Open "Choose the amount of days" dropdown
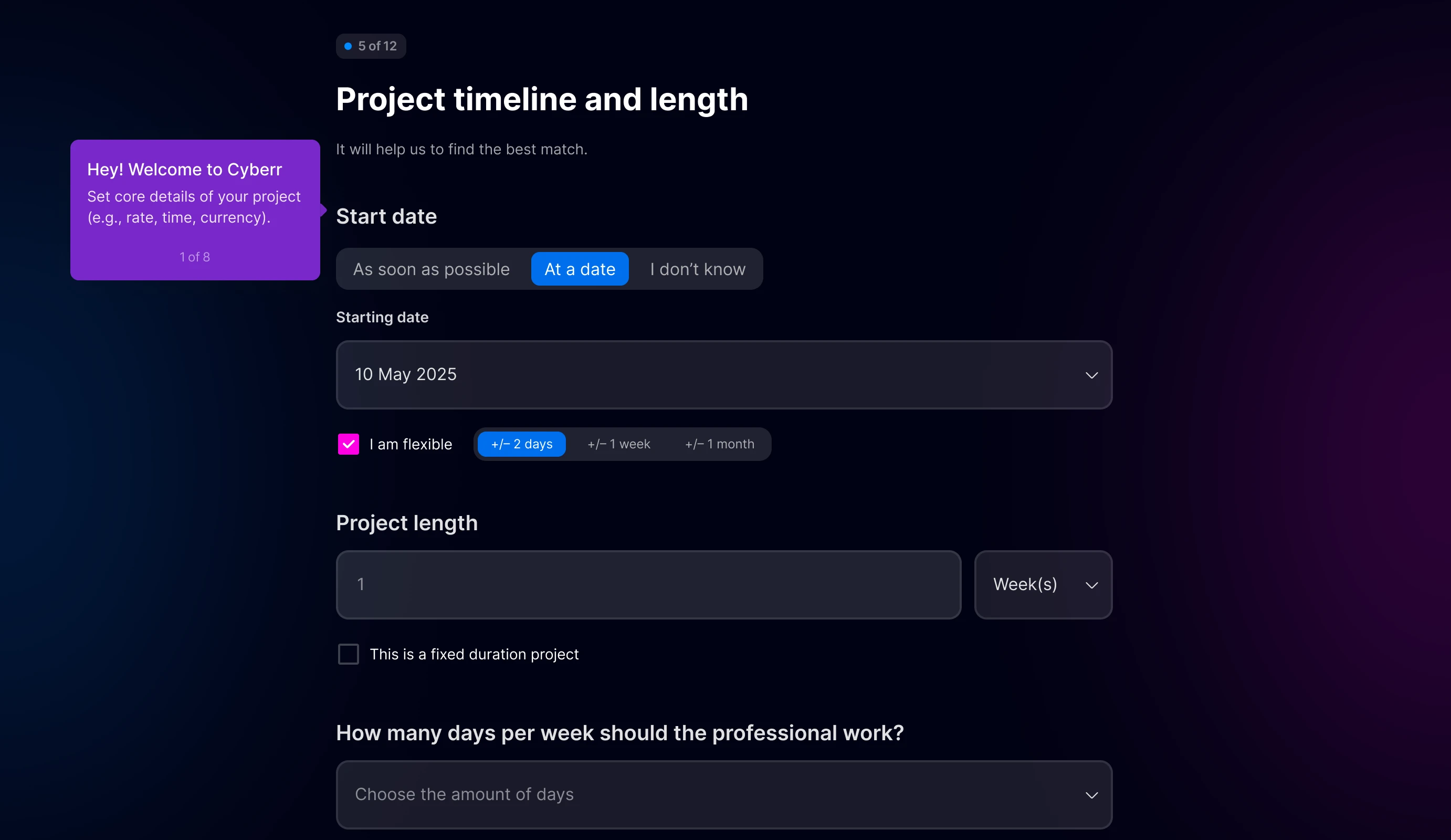This screenshot has width=1451, height=840. tap(724, 794)
